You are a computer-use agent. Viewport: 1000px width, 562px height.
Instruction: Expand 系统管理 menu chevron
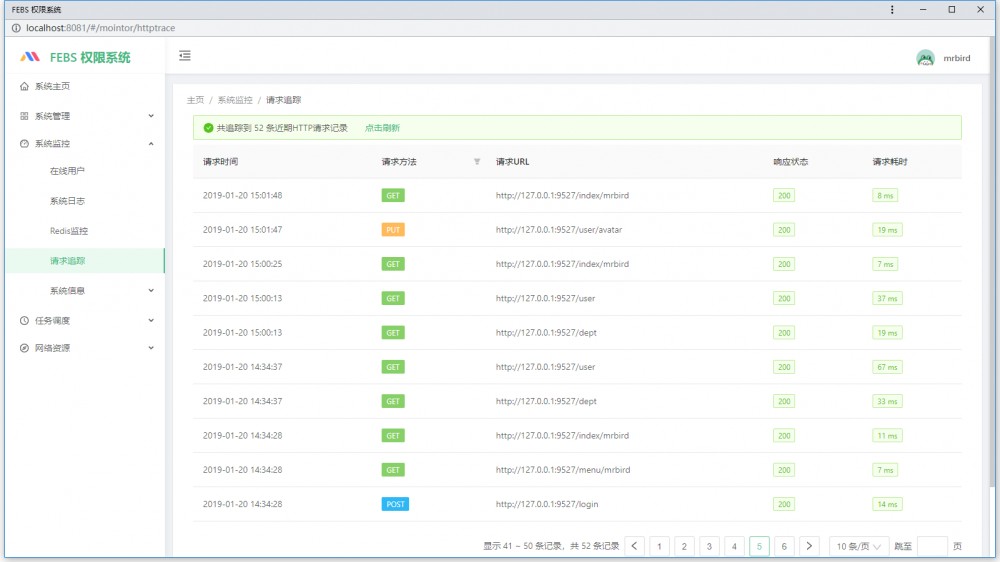151,116
